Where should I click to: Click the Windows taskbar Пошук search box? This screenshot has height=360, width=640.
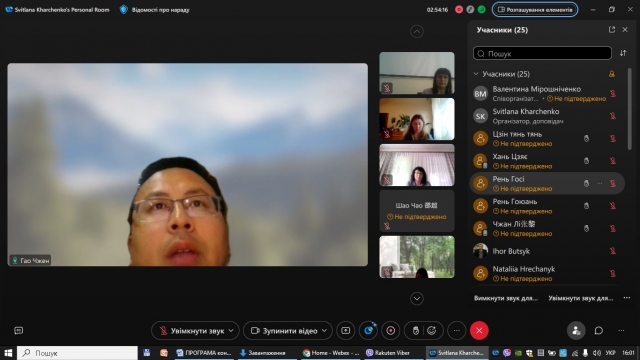(x=78, y=353)
